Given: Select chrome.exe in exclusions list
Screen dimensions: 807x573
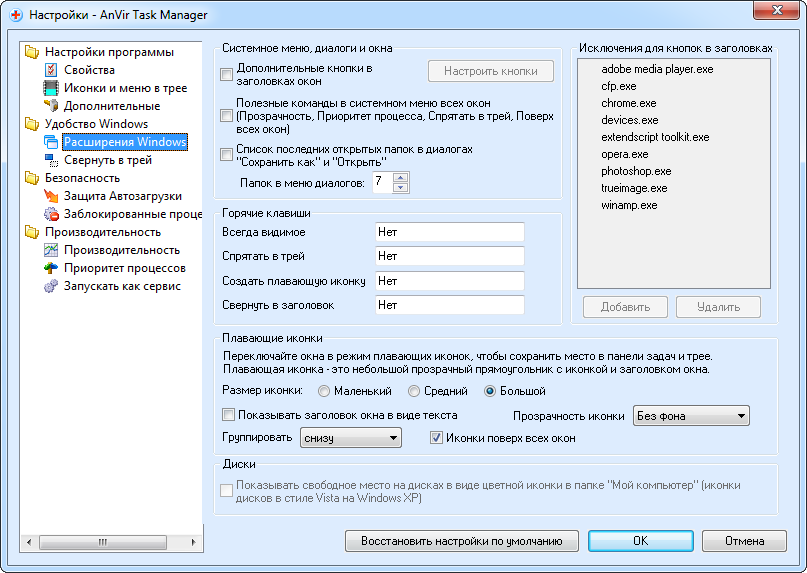Looking at the screenshot, I should point(628,103).
